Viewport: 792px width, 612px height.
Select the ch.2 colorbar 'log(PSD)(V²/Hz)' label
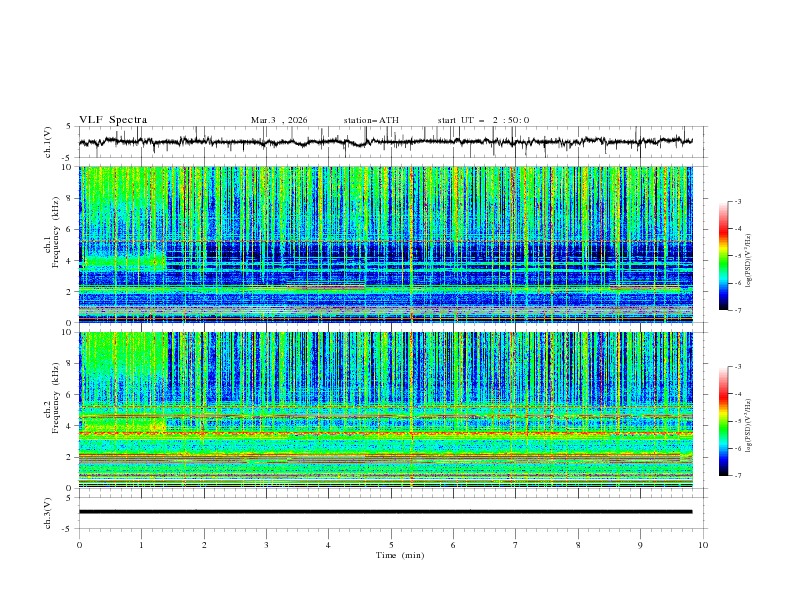[749, 426]
